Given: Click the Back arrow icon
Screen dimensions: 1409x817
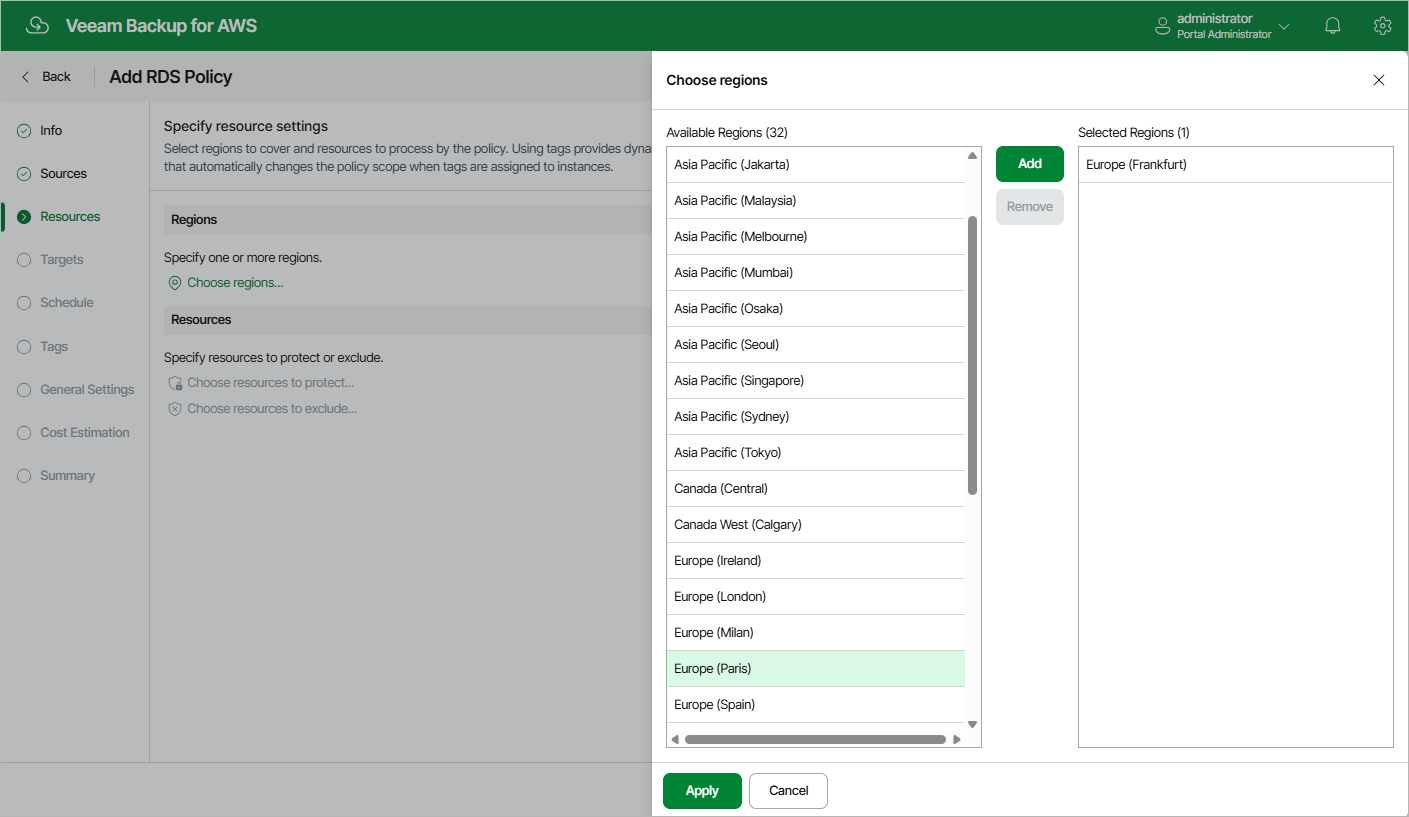Looking at the screenshot, I should (26, 77).
